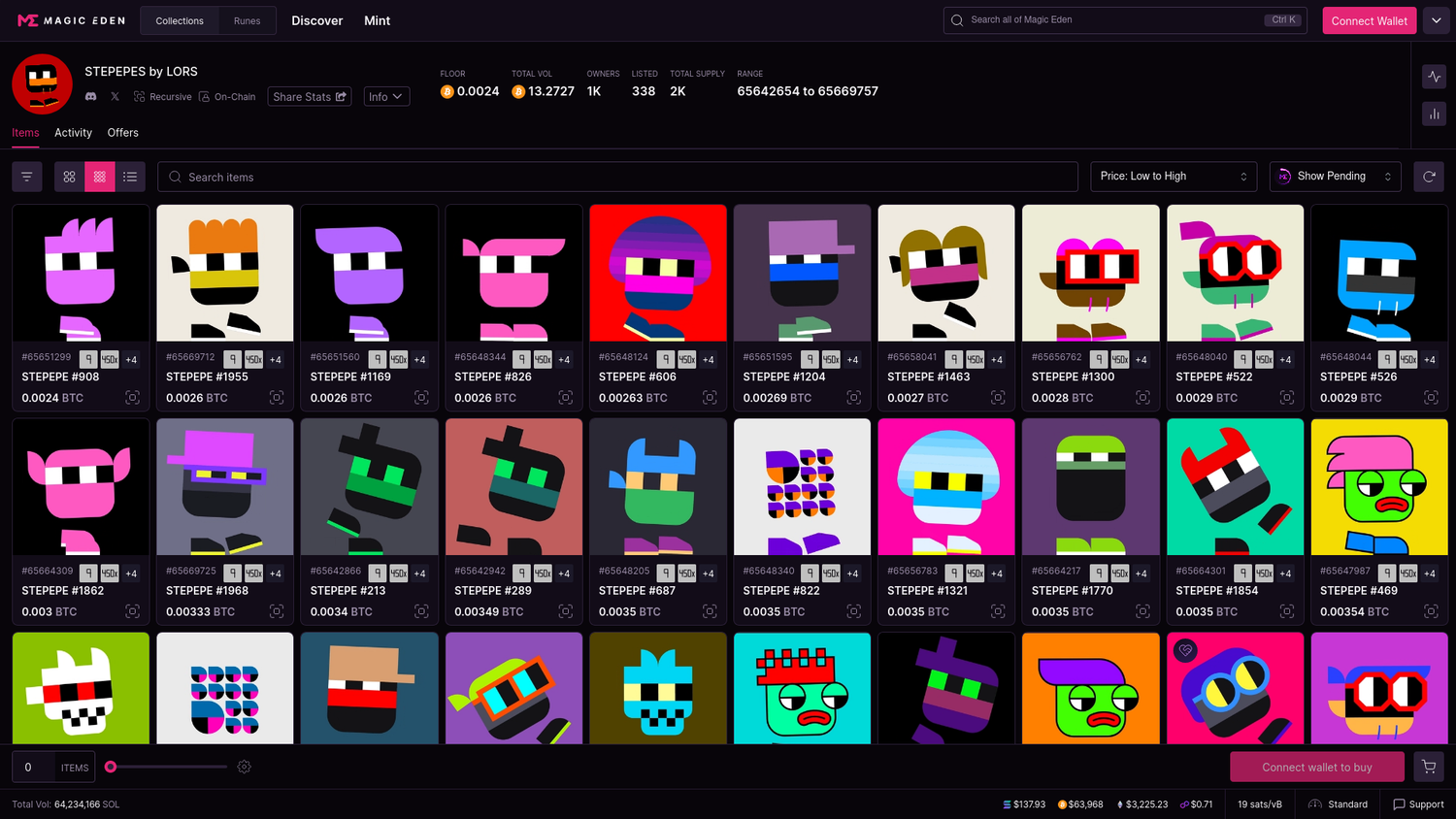Click the floor price 0.0024 value
Viewport: 1456px width, 819px height.
[478, 91]
